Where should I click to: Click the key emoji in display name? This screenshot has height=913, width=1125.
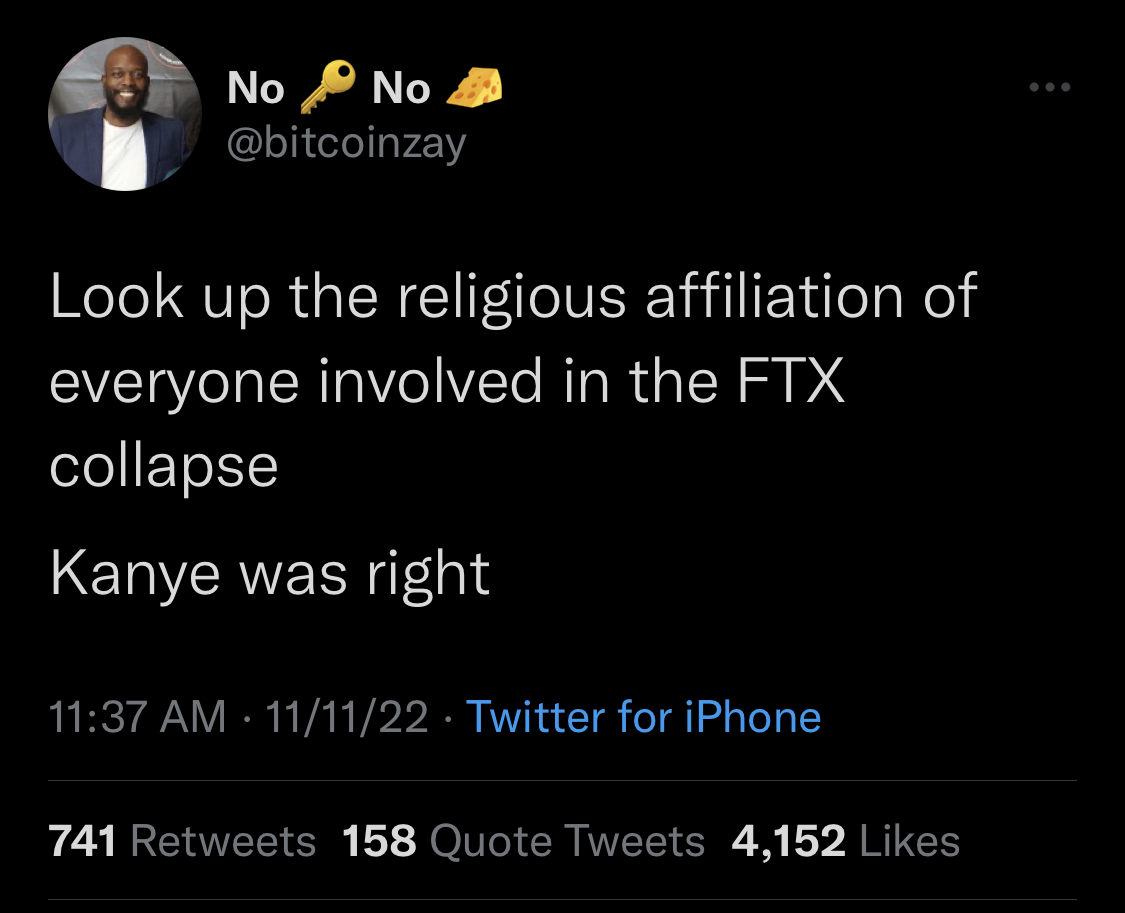(328, 87)
